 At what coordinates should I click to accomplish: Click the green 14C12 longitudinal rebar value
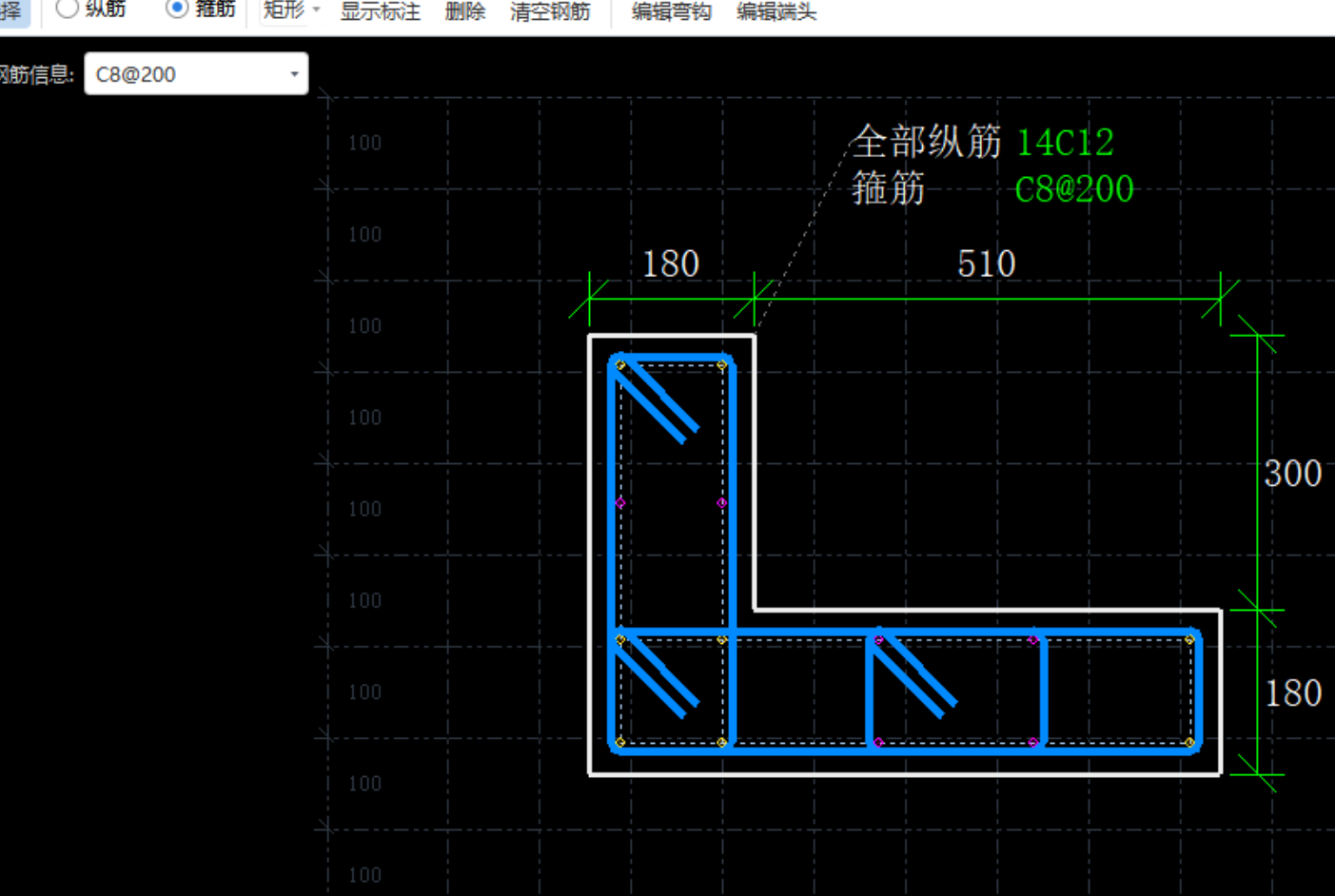1065,143
